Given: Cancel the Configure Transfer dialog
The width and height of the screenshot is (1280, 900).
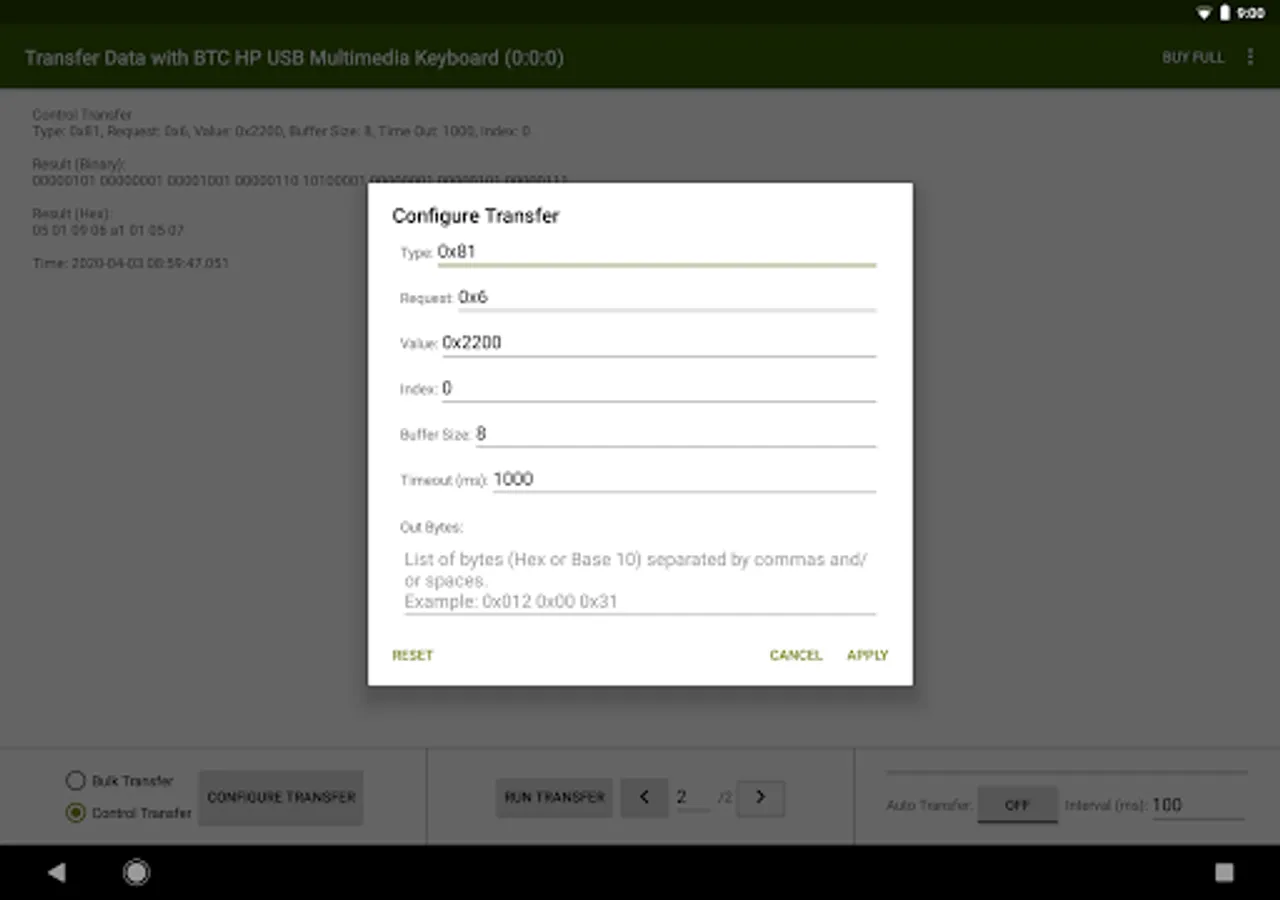Looking at the screenshot, I should coord(796,655).
